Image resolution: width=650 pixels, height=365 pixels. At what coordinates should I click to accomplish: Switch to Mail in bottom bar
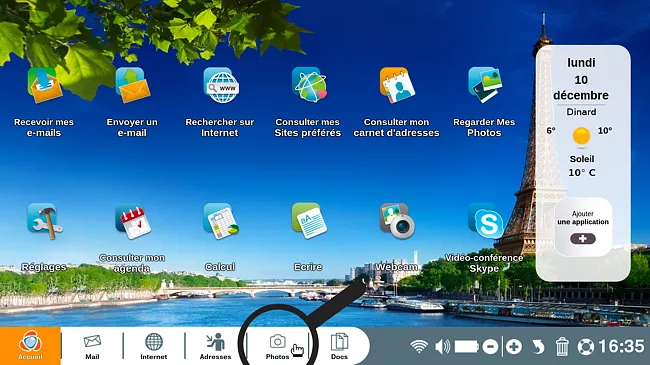pos(92,347)
